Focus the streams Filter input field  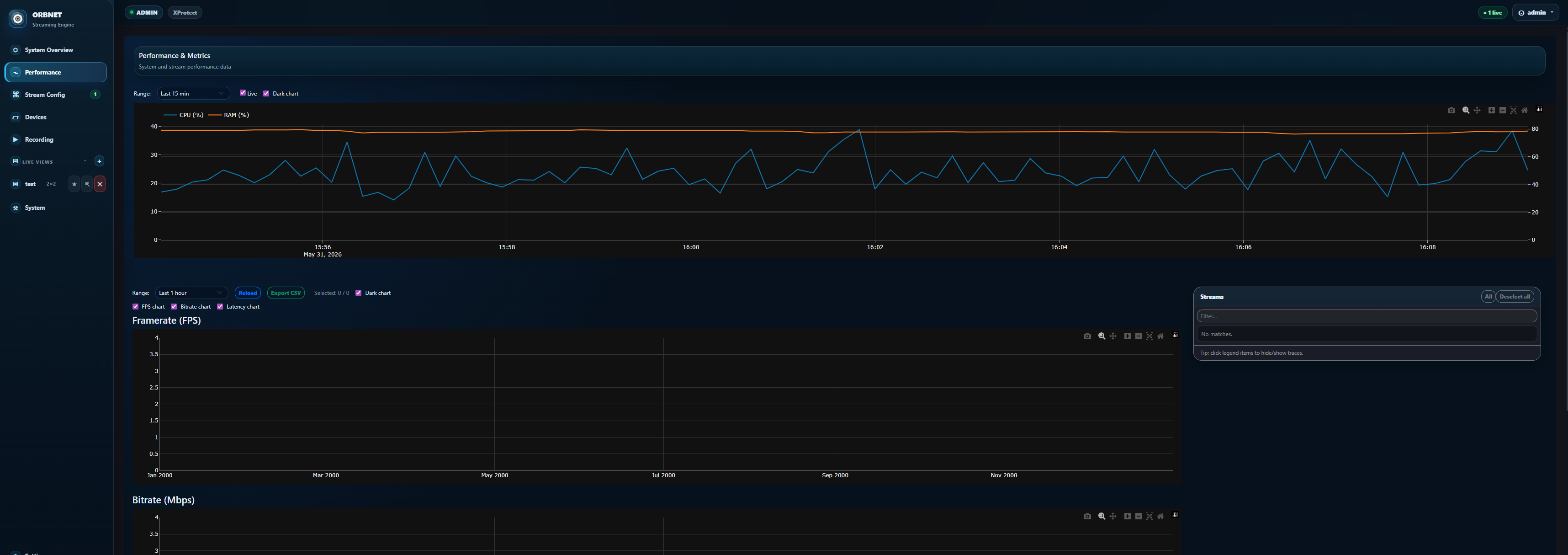(x=1367, y=316)
